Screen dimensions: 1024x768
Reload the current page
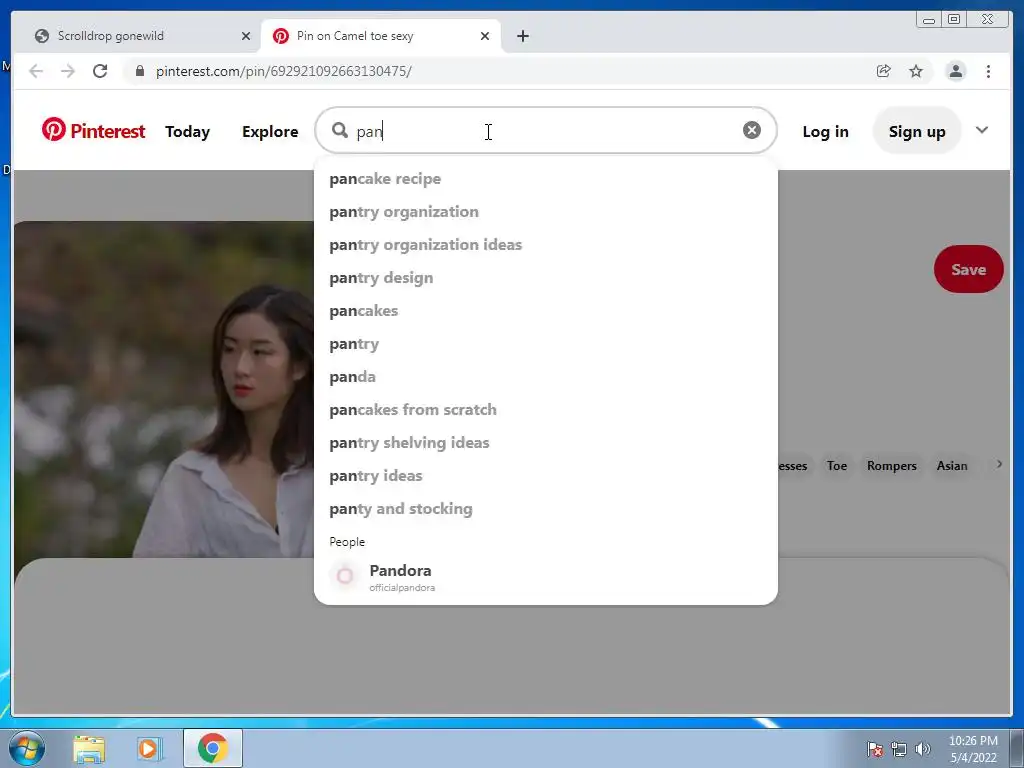[100, 71]
